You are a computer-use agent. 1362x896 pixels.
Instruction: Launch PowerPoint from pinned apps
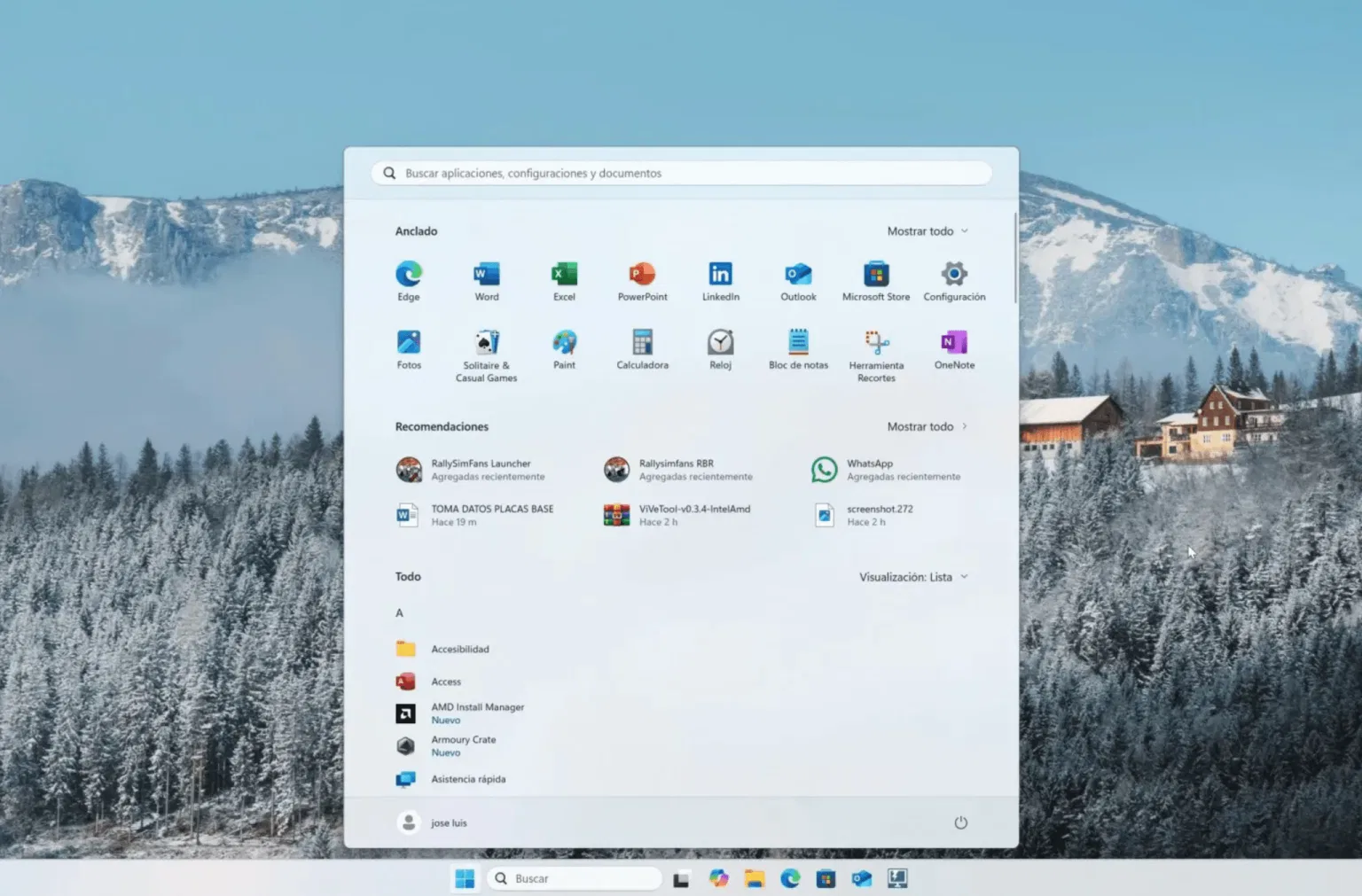coord(642,281)
